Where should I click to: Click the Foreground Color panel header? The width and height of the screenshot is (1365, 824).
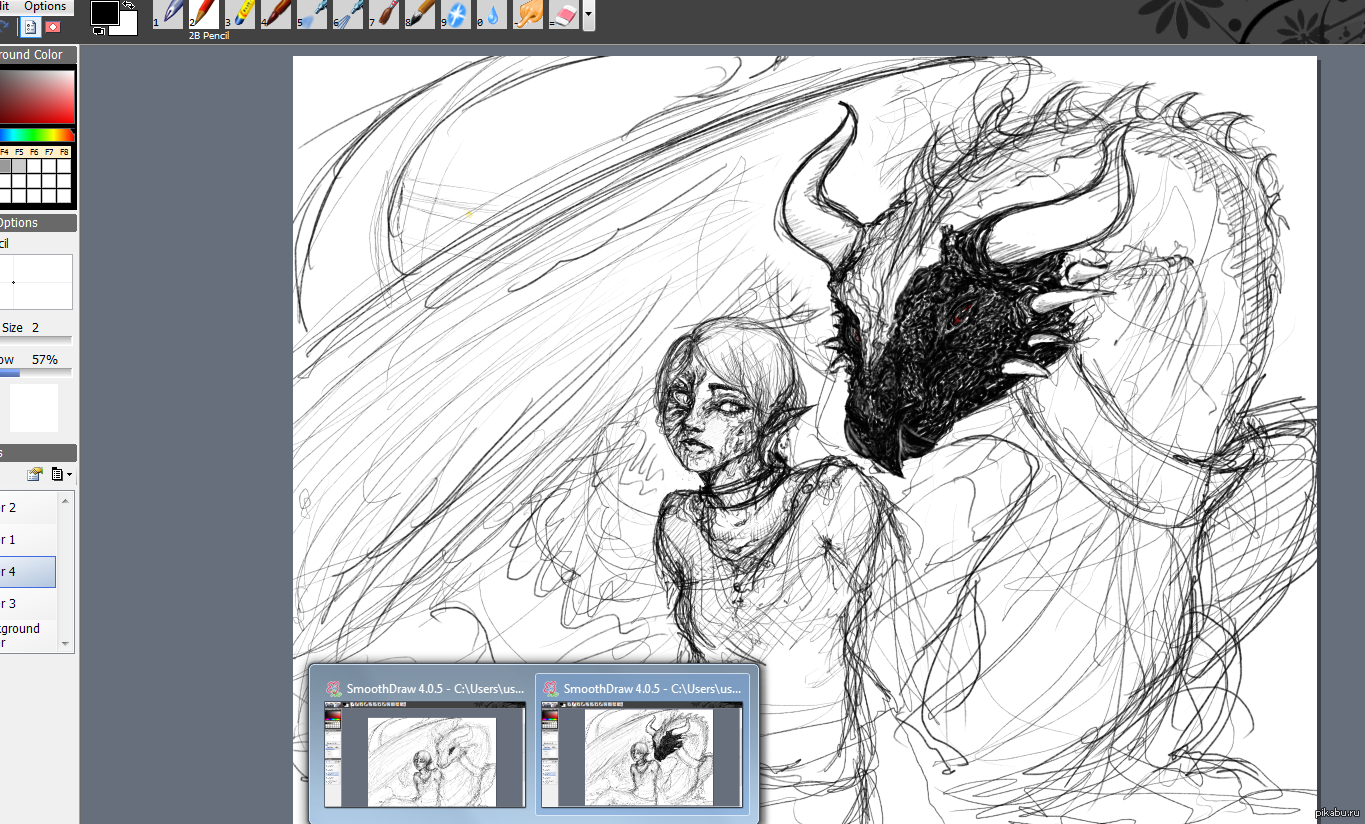(38, 54)
